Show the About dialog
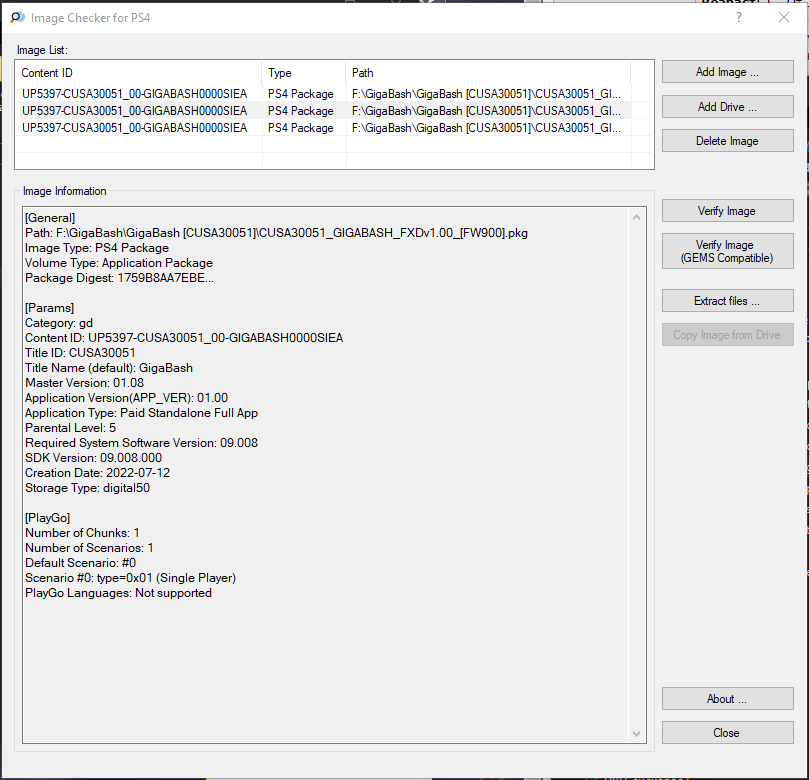The width and height of the screenshot is (809, 780). tap(727, 698)
